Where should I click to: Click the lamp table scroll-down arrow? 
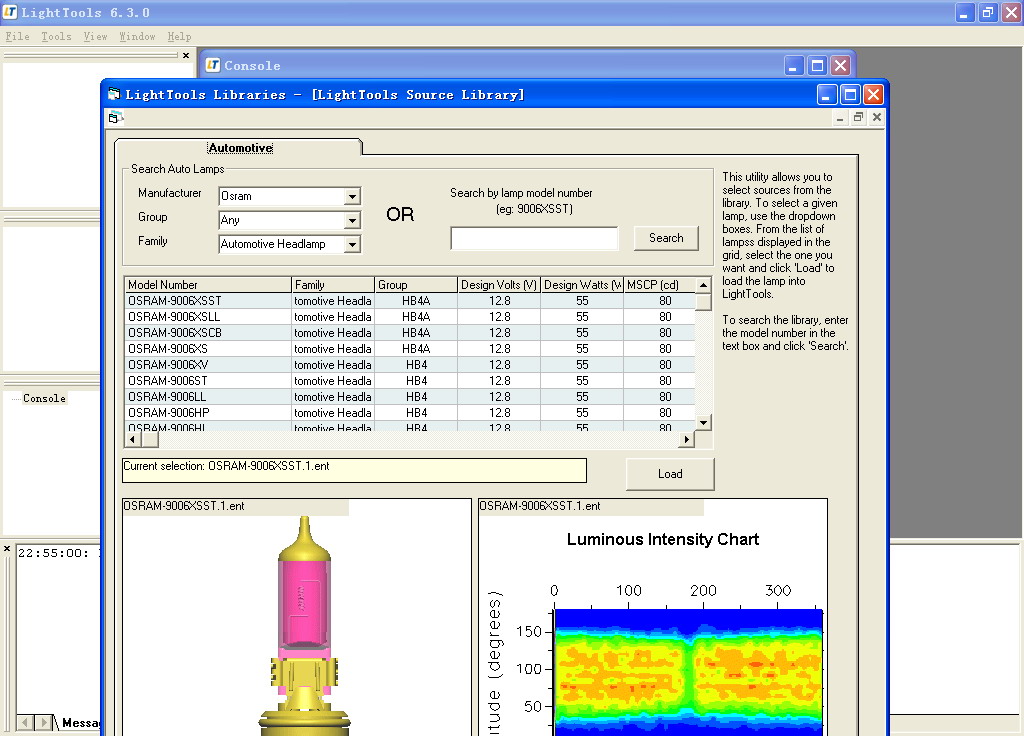(x=703, y=423)
